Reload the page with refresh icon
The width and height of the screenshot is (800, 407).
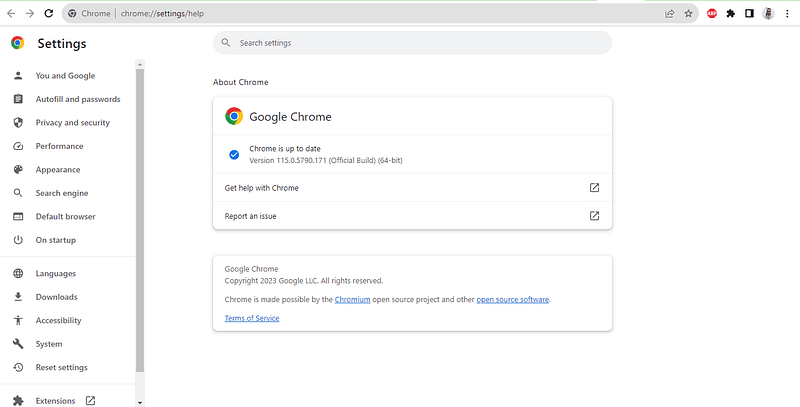click(x=48, y=14)
